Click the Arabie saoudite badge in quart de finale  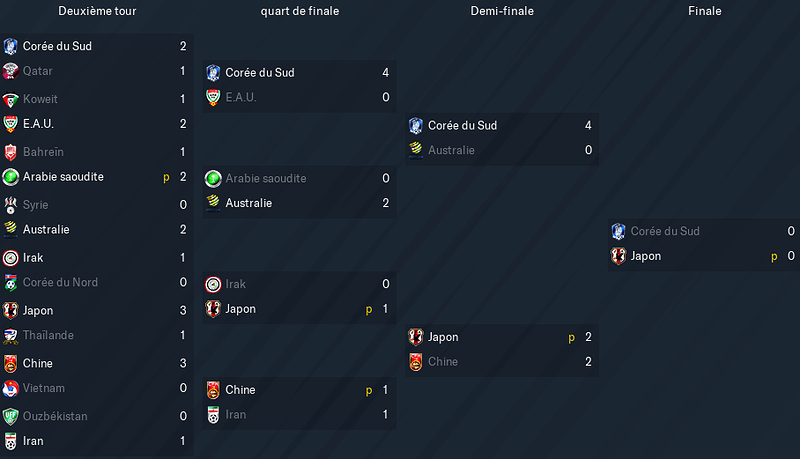click(213, 178)
